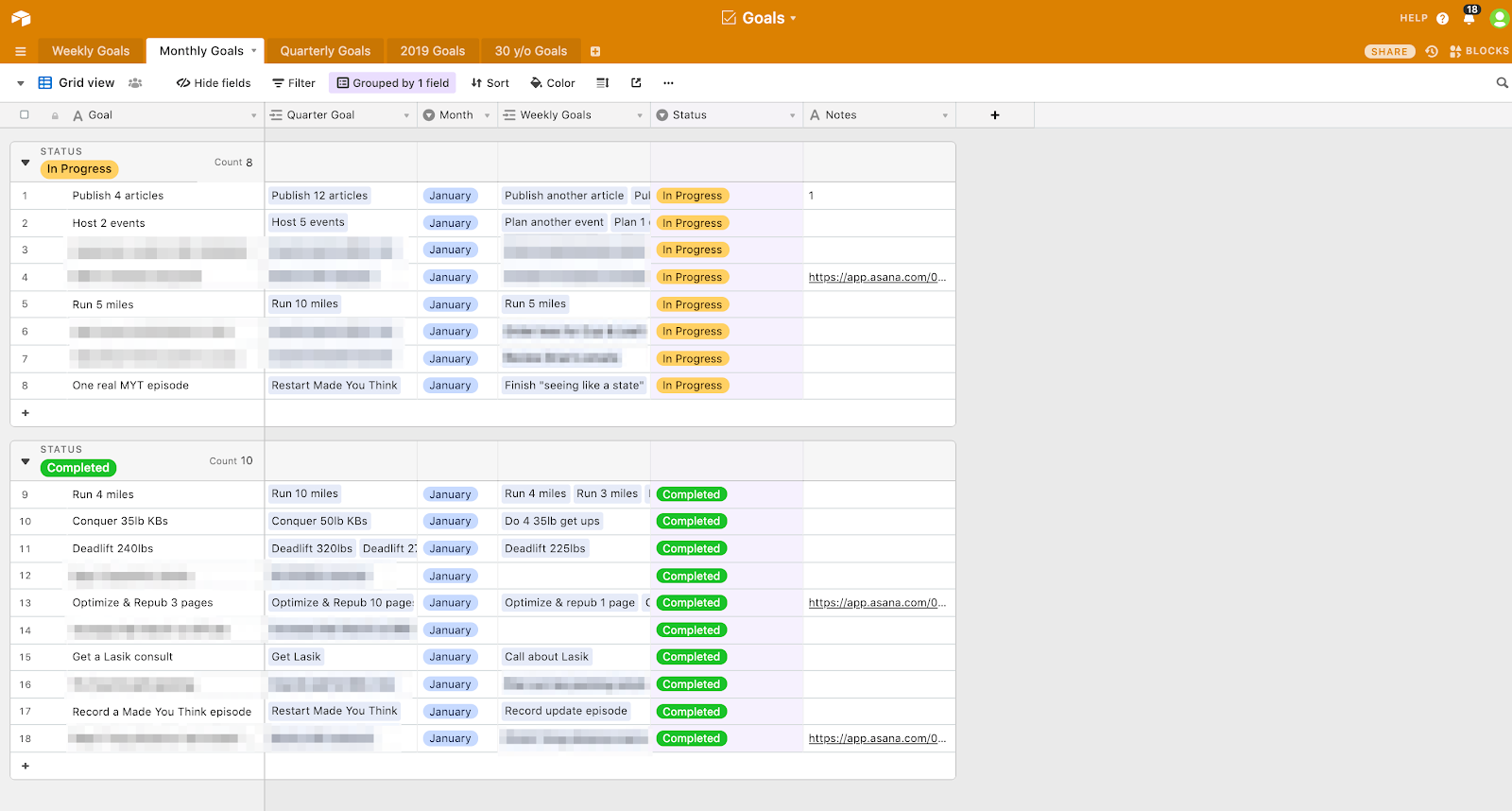Click Hide fields button

214,83
